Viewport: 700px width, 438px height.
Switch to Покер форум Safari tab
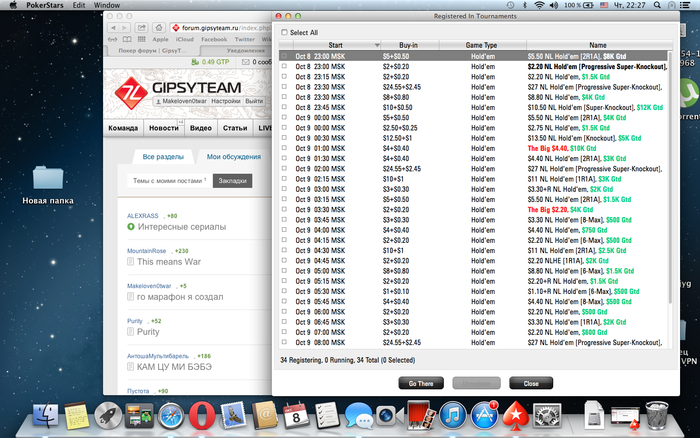coord(152,50)
